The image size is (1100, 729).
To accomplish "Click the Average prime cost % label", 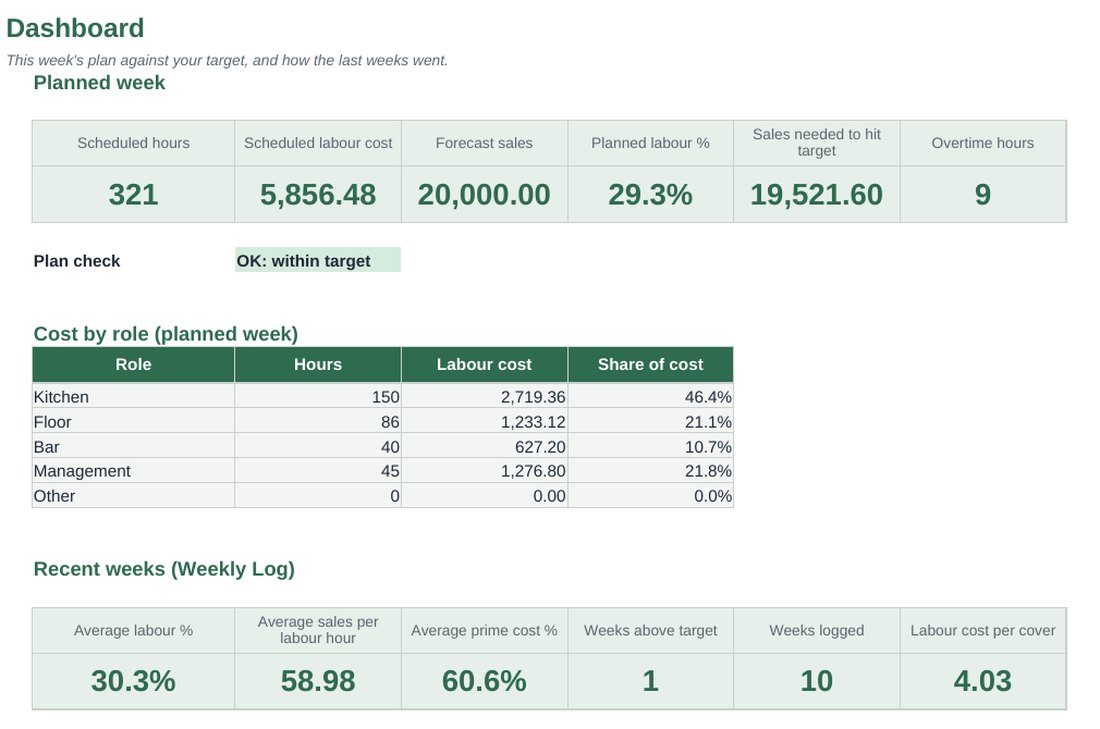I will [484, 631].
